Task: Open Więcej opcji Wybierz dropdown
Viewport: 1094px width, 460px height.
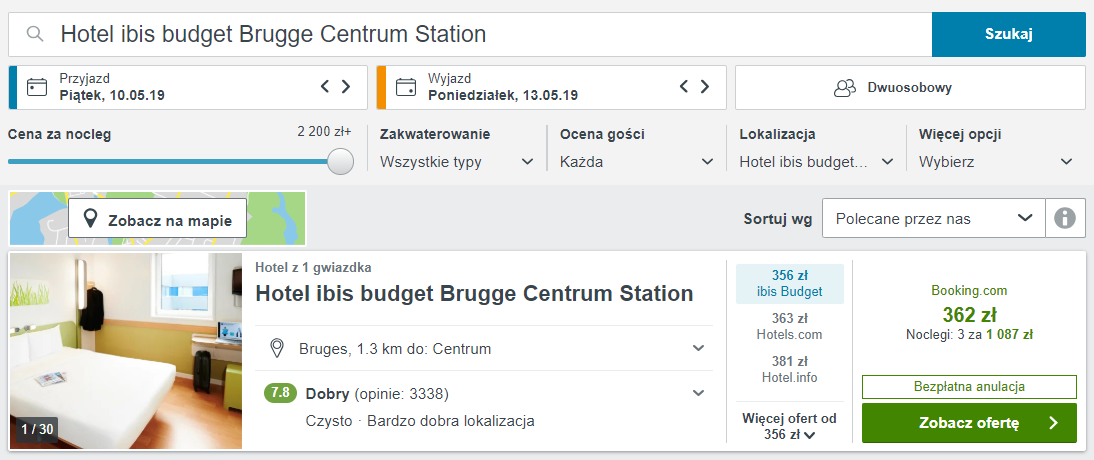Action: [996, 162]
